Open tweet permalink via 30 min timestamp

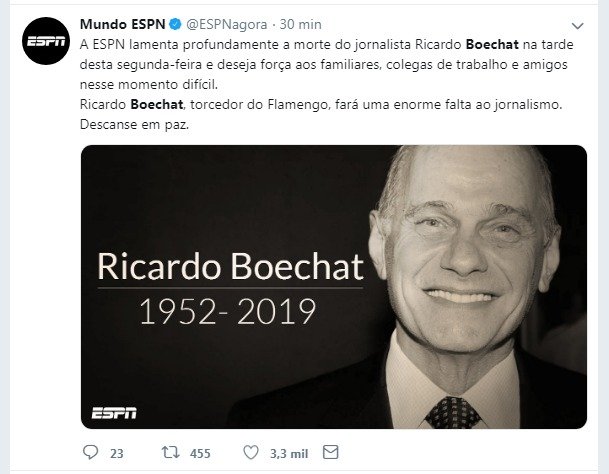[301, 24]
